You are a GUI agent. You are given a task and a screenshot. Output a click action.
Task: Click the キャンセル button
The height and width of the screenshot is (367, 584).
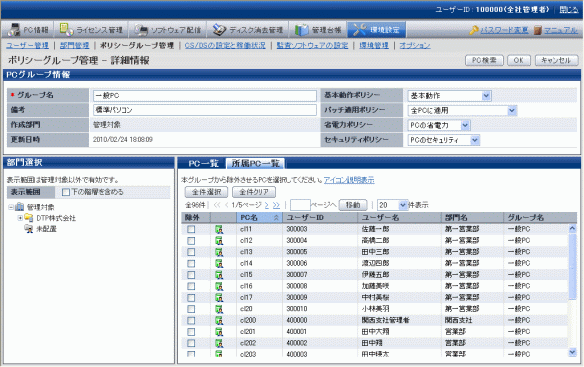click(x=556, y=60)
